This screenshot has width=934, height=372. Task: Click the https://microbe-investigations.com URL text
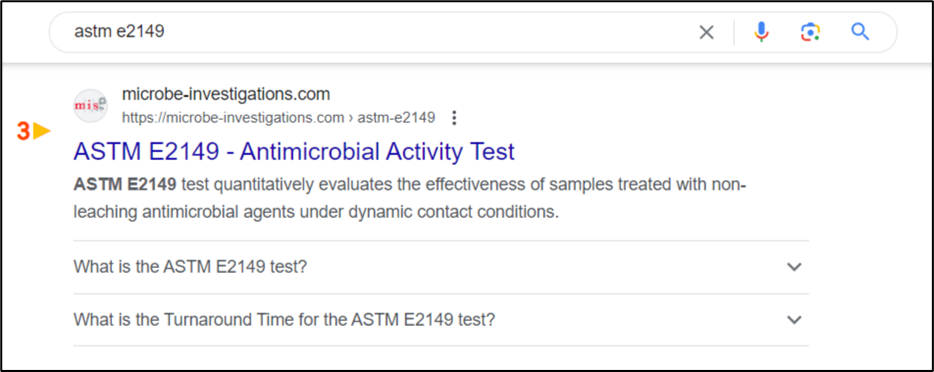[x=233, y=118]
